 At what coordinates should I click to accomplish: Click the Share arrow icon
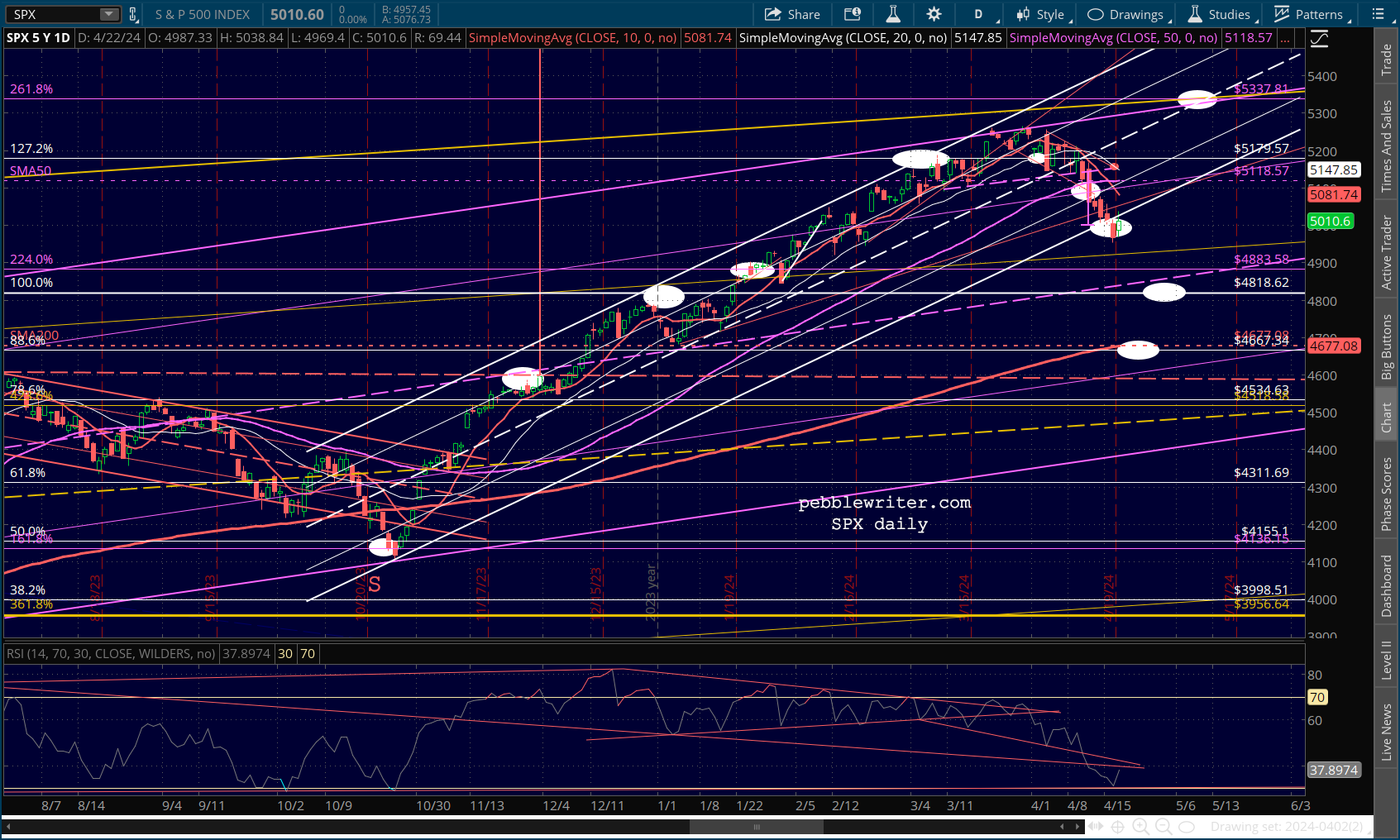[773, 14]
